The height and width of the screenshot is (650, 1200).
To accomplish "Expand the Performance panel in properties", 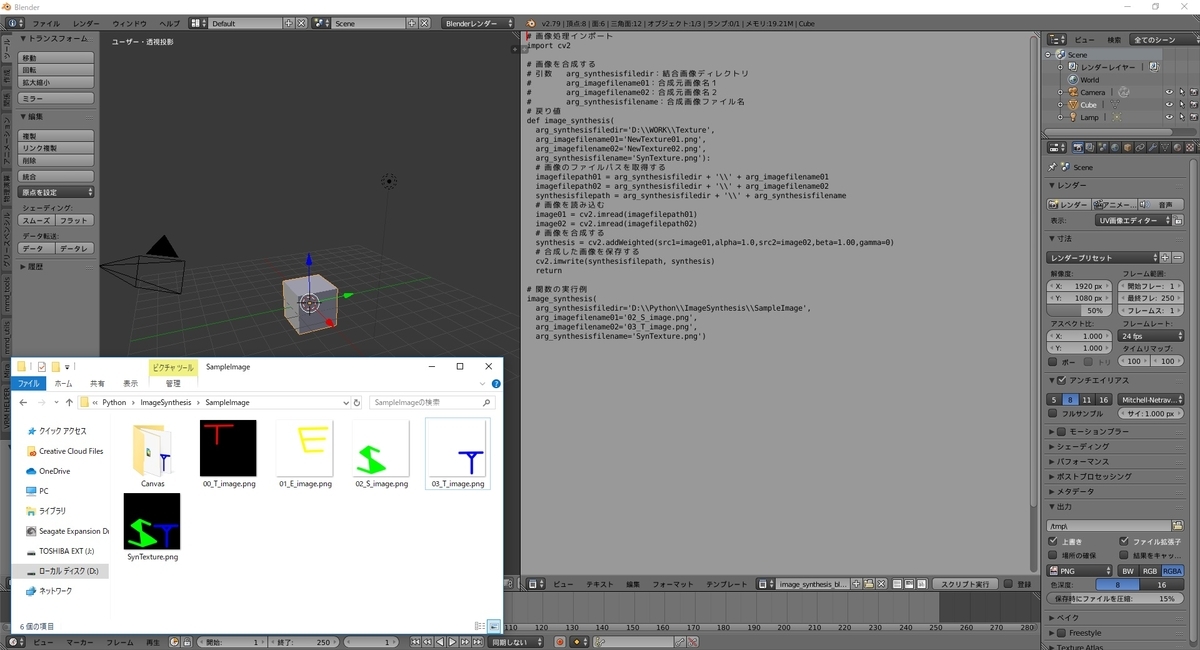I will [x=1083, y=462].
